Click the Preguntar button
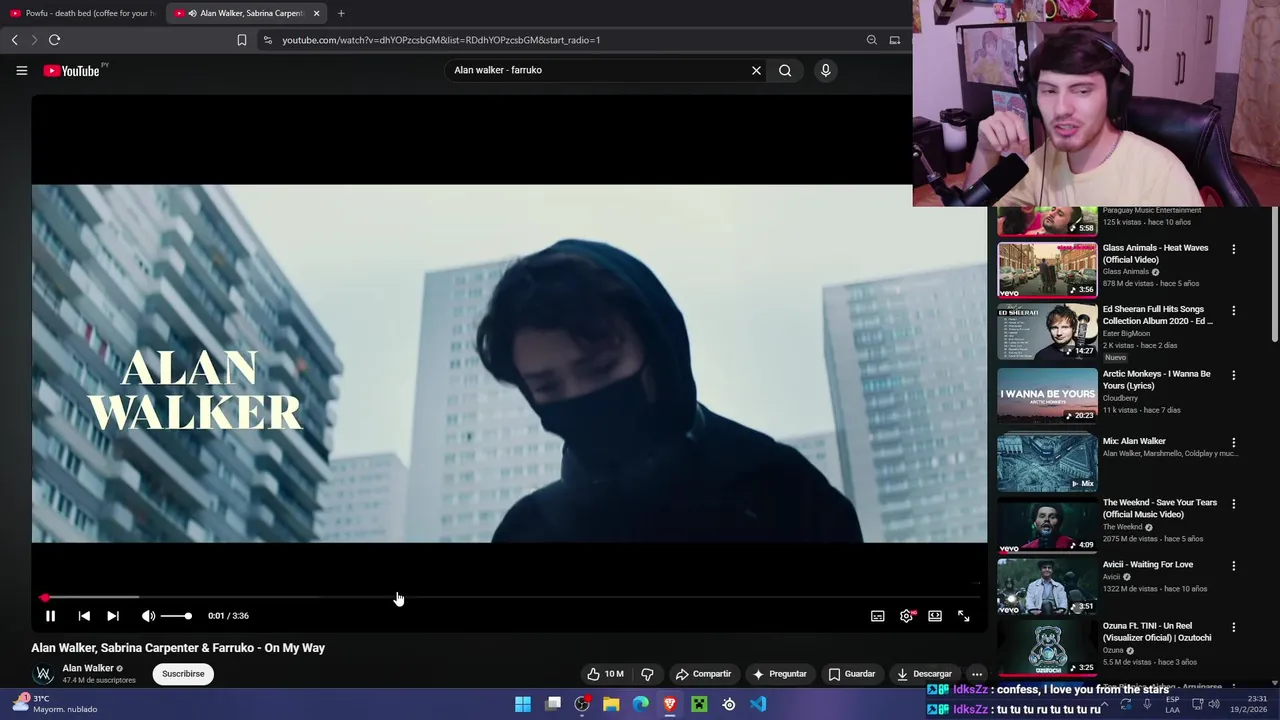 pos(779,674)
